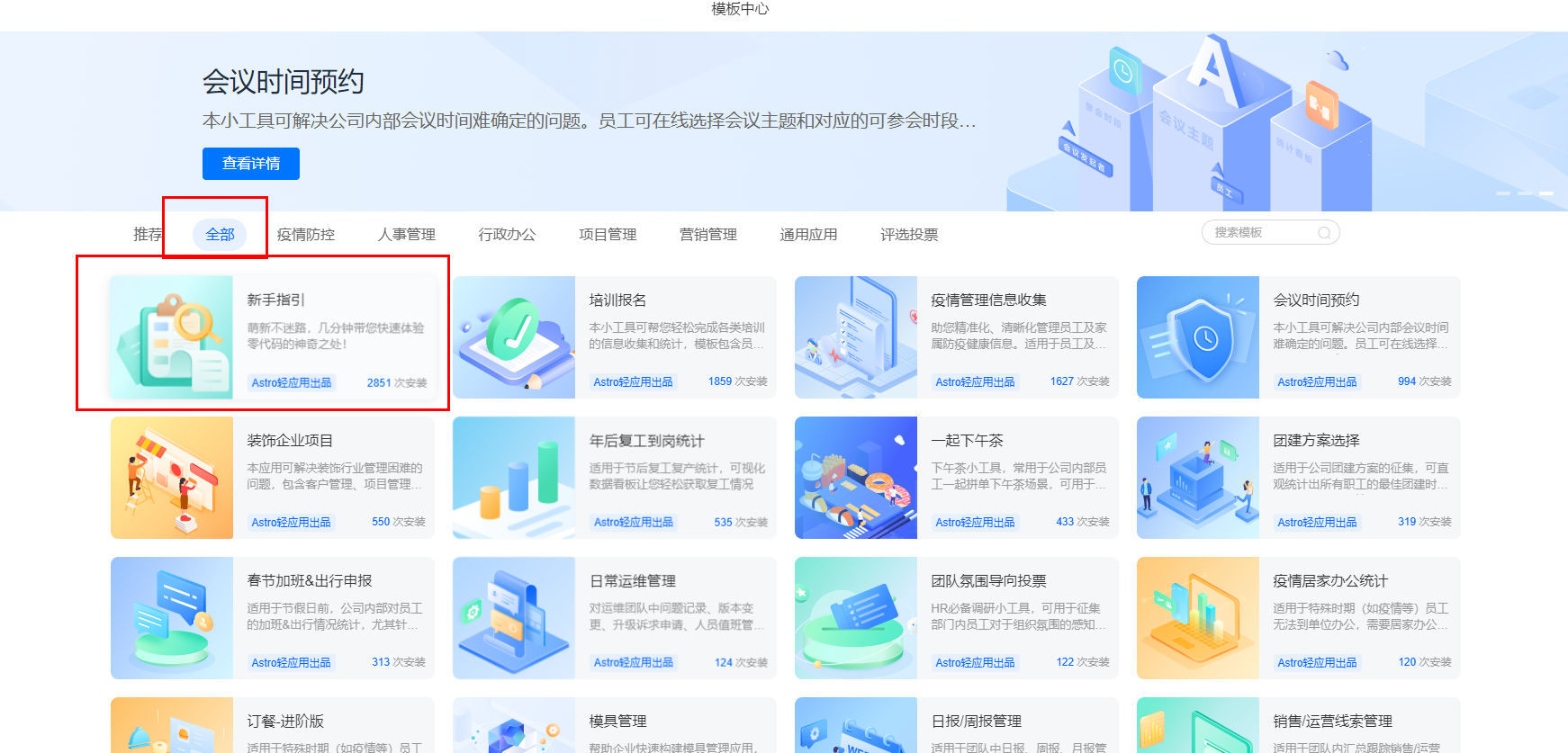Click the 模具管理 template title
The width and height of the screenshot is (1568, 753).
pos(618,722)
